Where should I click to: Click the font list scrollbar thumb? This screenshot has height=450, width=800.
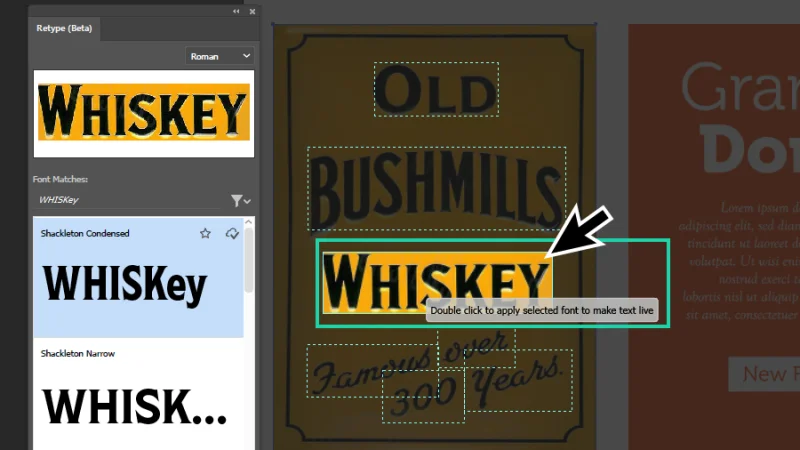tap(249, 260)
